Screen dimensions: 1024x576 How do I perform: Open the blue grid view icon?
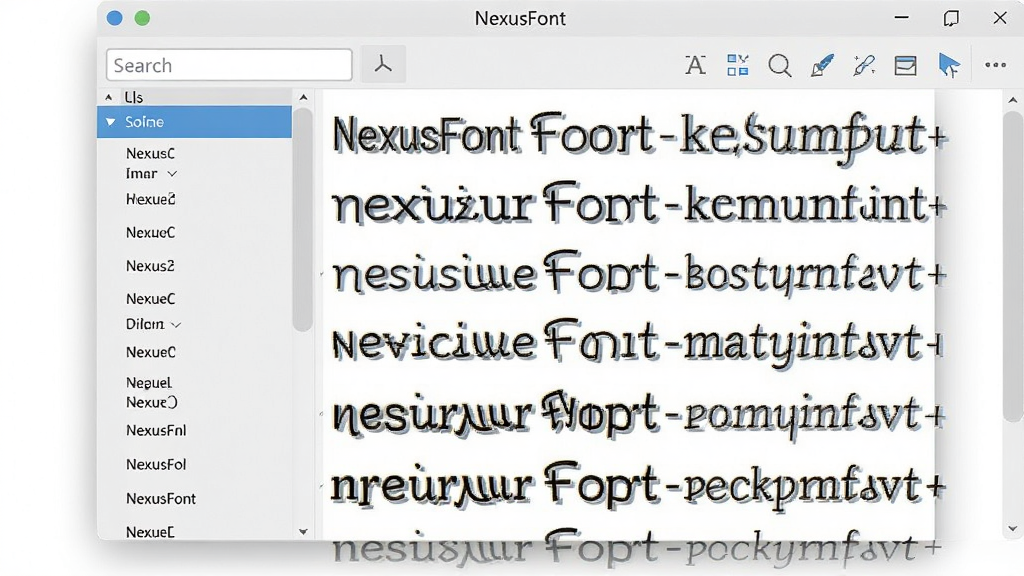coord(737,65)
